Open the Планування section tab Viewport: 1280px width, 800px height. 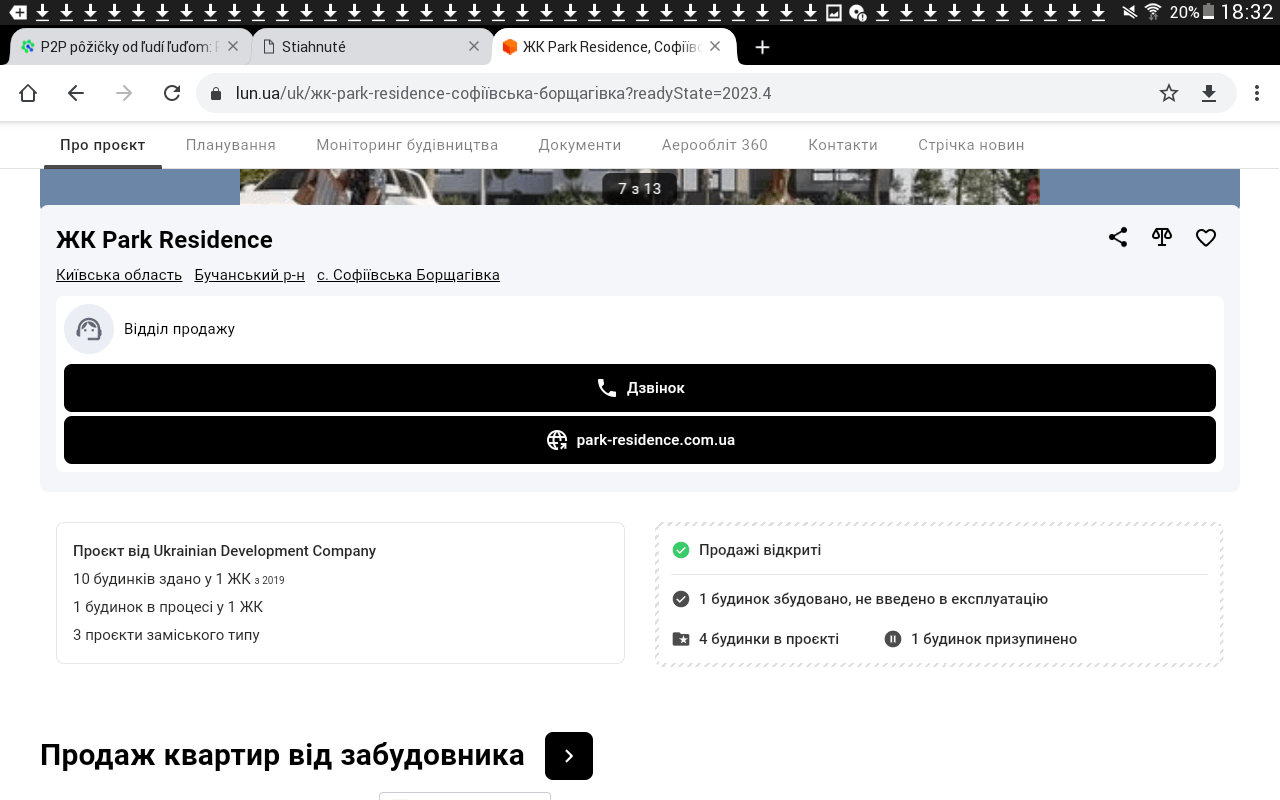[231, 145]
